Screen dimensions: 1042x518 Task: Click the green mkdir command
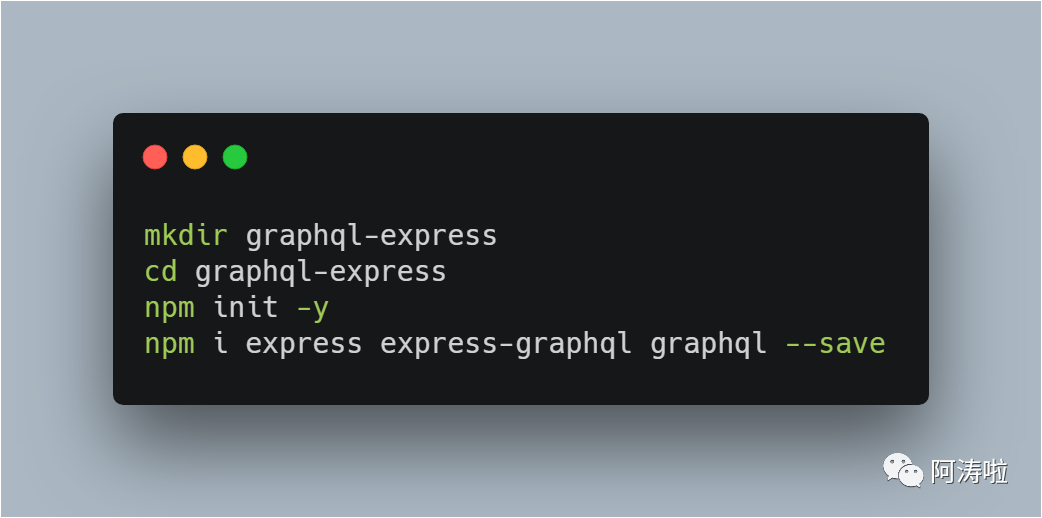click(186, 236)
